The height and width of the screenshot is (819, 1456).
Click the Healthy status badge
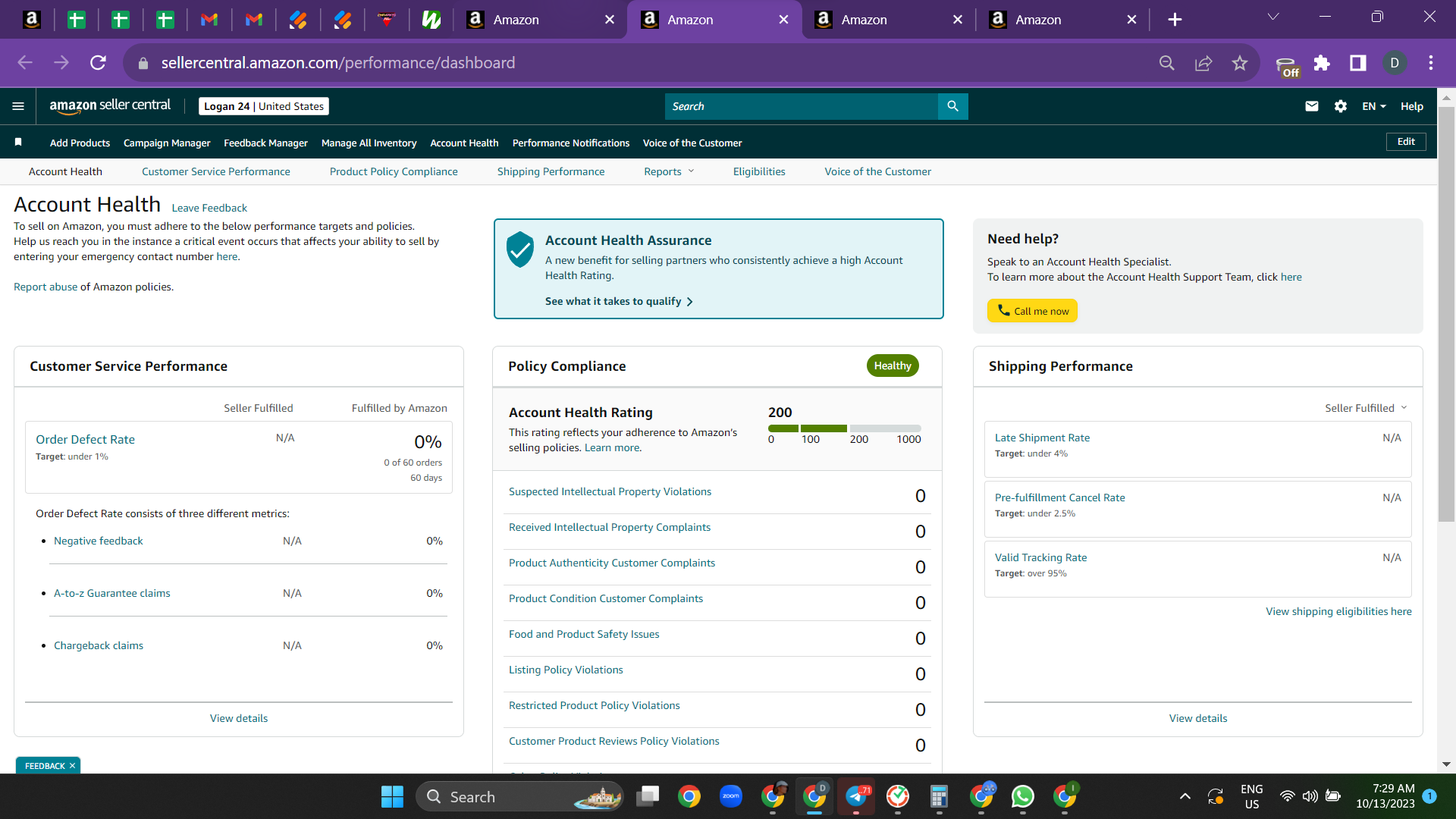[x=893, y=366]
